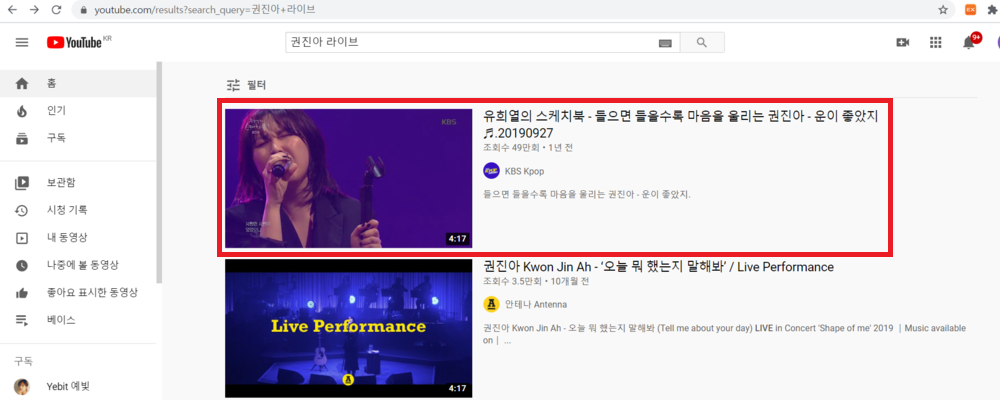Open the 권진아 '오늘 뭐 했는지 말해봐' video title
Image resolution: width=1000 pixels, height=400 pixels.
click(658, 267)
